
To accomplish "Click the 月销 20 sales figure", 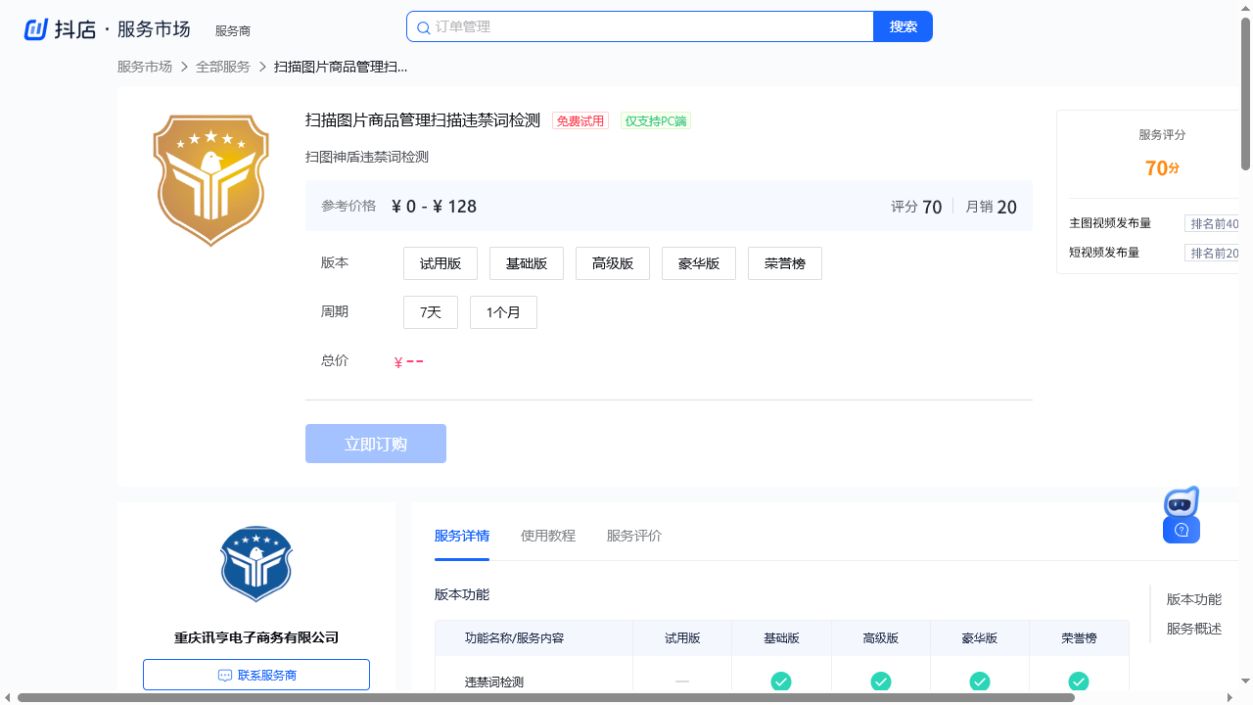I will click(991, 207).
